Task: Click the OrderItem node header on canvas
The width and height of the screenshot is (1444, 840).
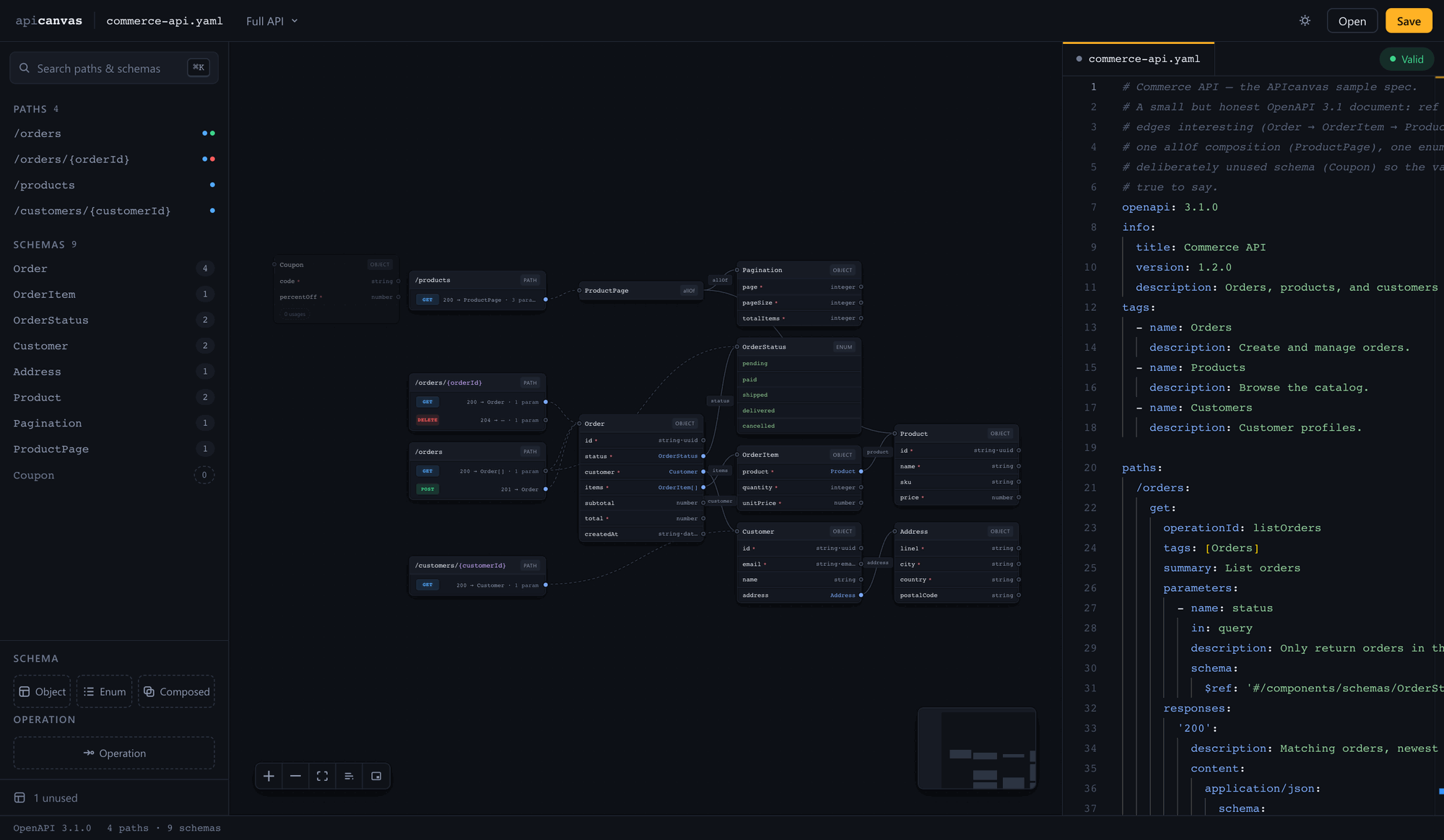Action: pos(799,455)
